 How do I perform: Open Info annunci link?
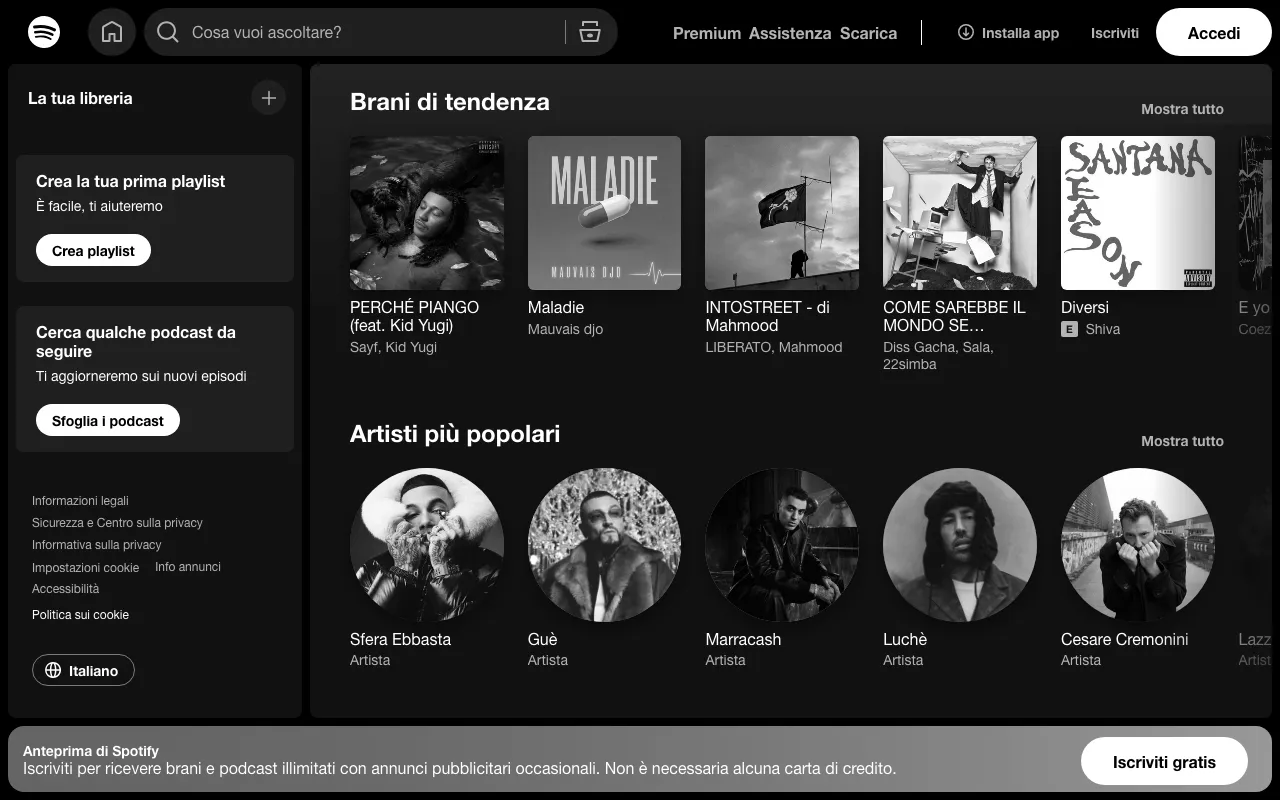pos(188,567)
